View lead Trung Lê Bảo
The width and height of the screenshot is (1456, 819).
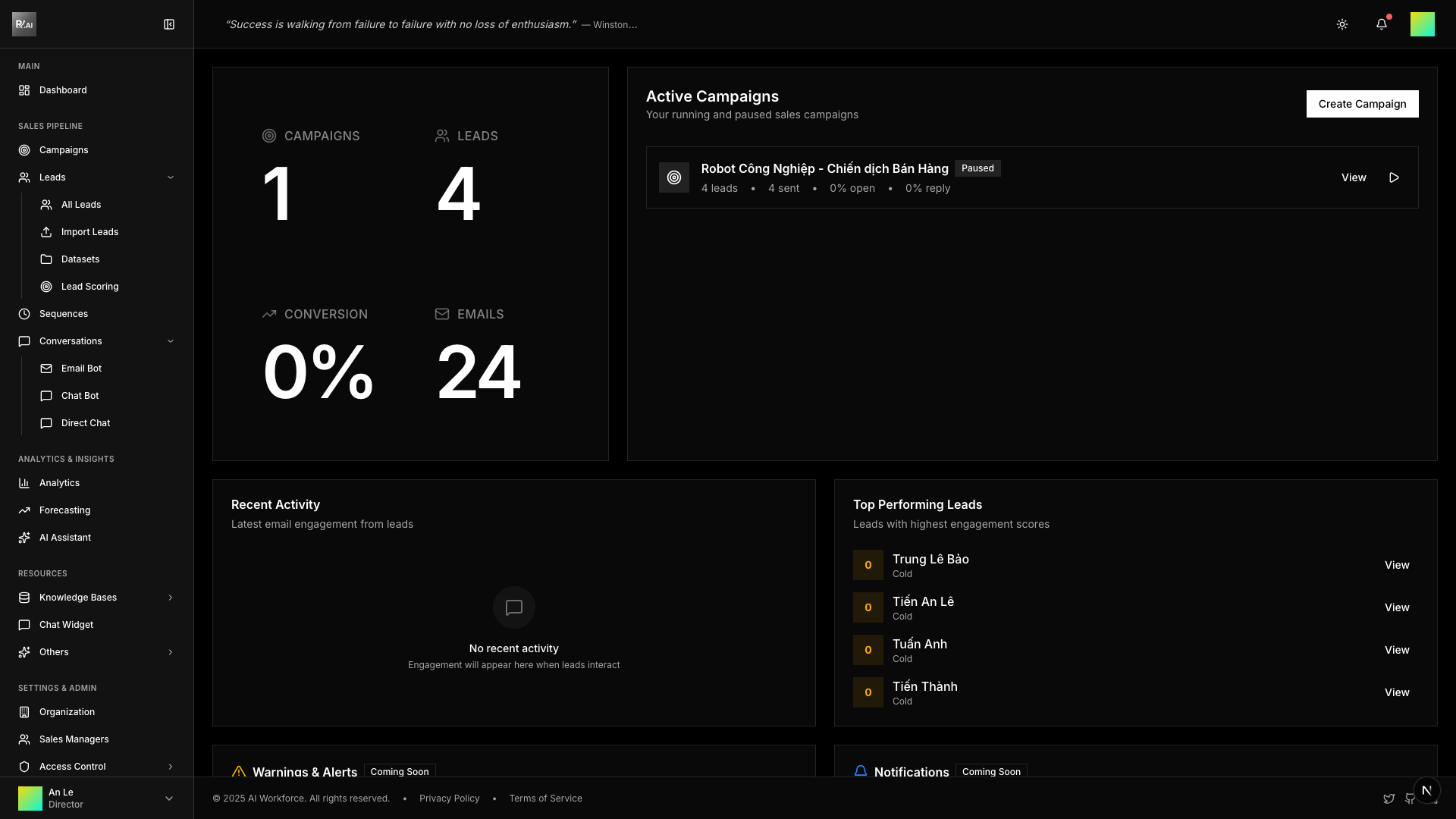click(x=1396, y=565)
